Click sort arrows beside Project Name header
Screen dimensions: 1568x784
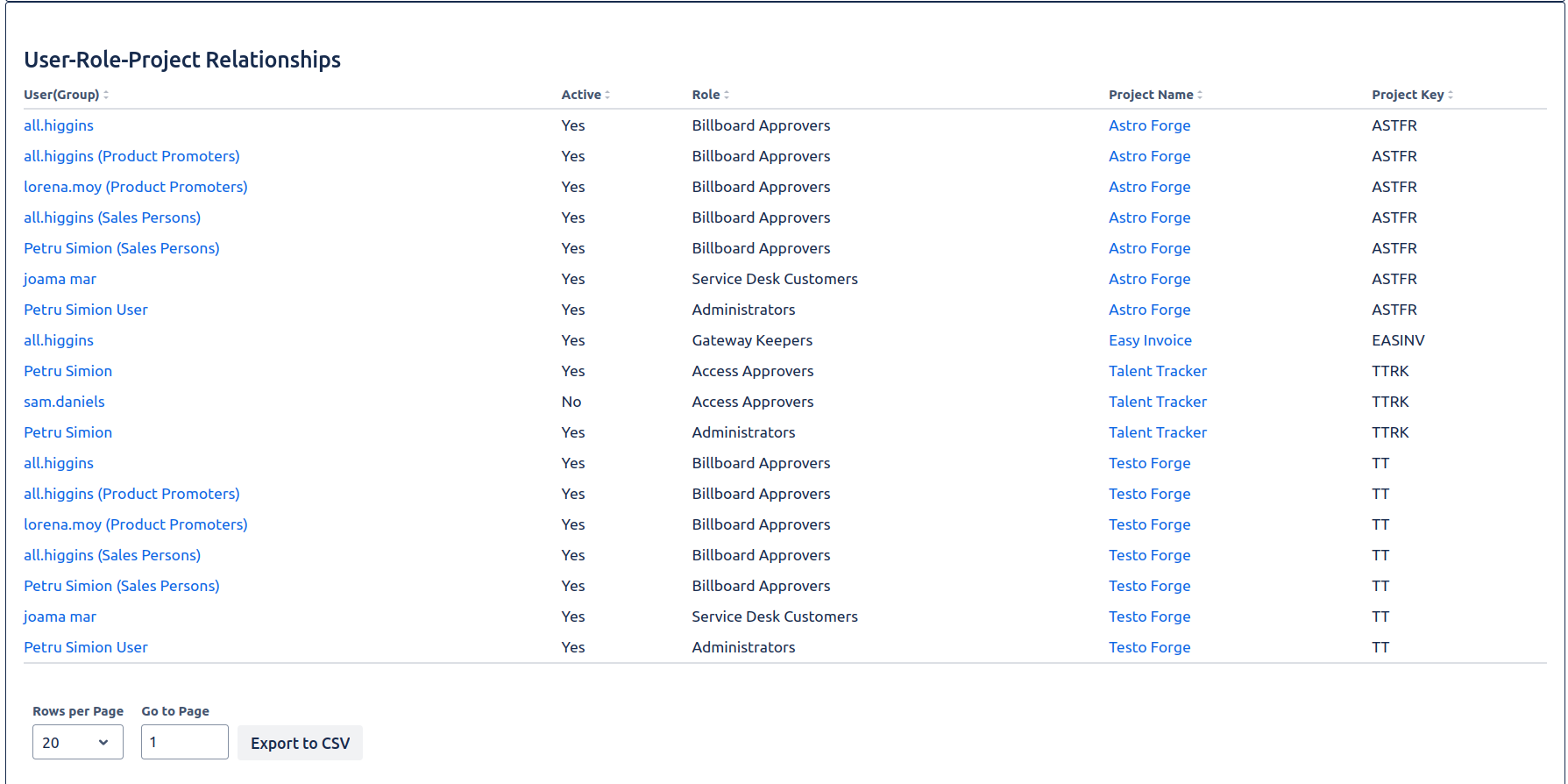[1200, 95]
